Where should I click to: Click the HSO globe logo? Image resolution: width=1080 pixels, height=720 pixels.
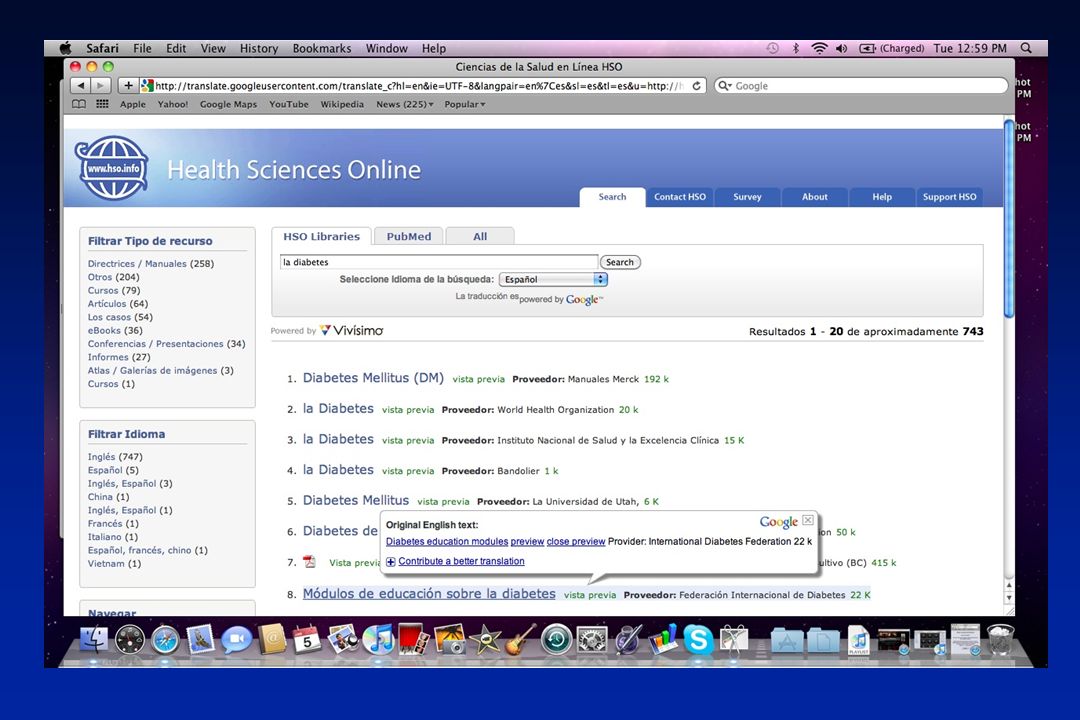point(112,167)
